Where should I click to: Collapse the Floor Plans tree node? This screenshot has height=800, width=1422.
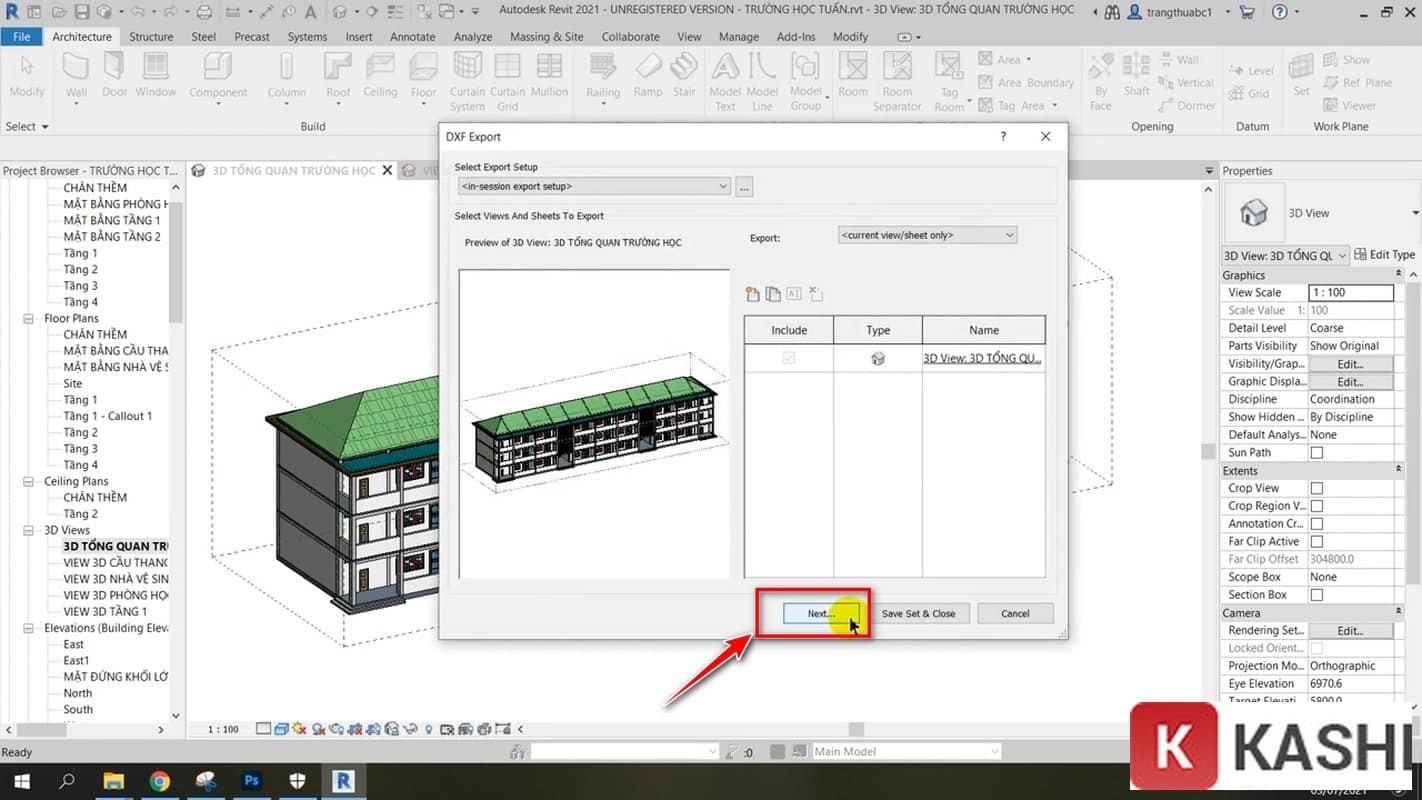pyautogui.click(x=29, y=318)
